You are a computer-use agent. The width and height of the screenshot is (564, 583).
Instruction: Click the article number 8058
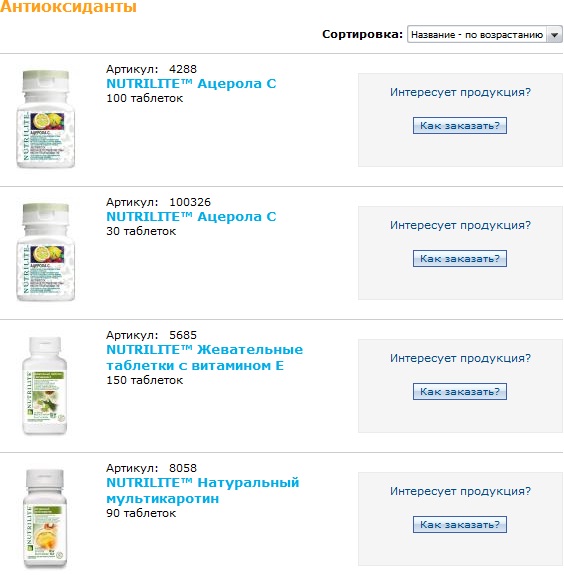coord(183,468)
